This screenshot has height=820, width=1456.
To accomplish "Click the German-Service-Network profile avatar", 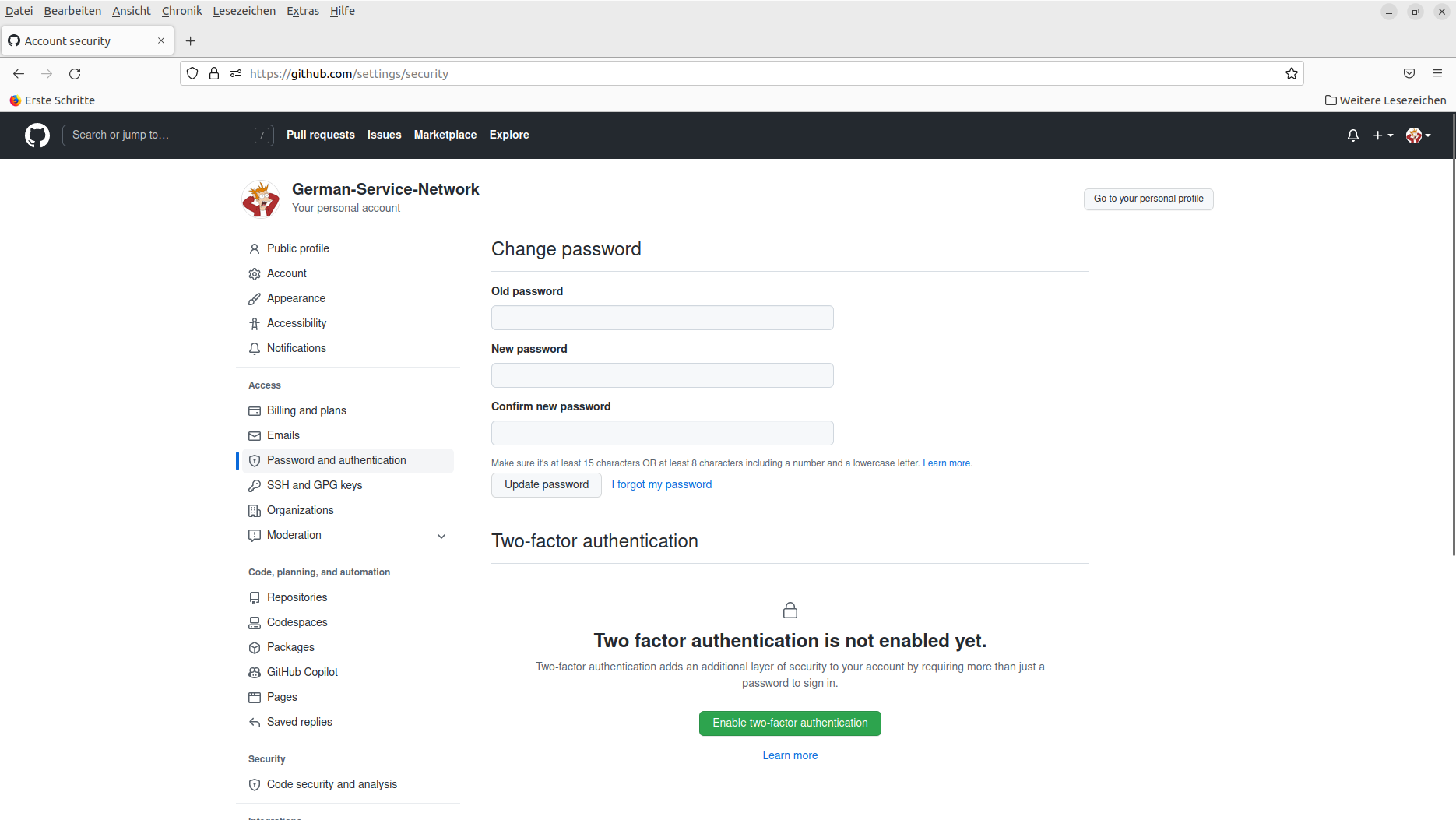I will [x=261, y=199].
